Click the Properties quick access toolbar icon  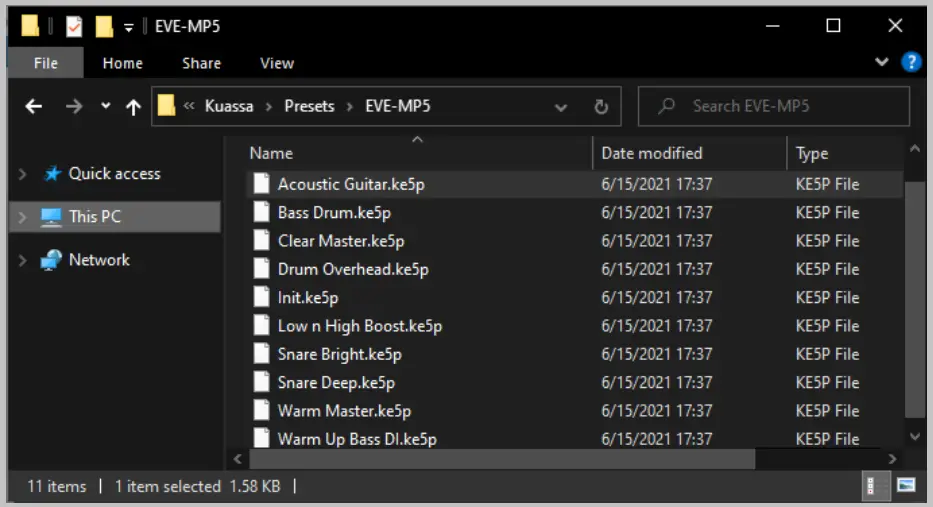[74, 26]
